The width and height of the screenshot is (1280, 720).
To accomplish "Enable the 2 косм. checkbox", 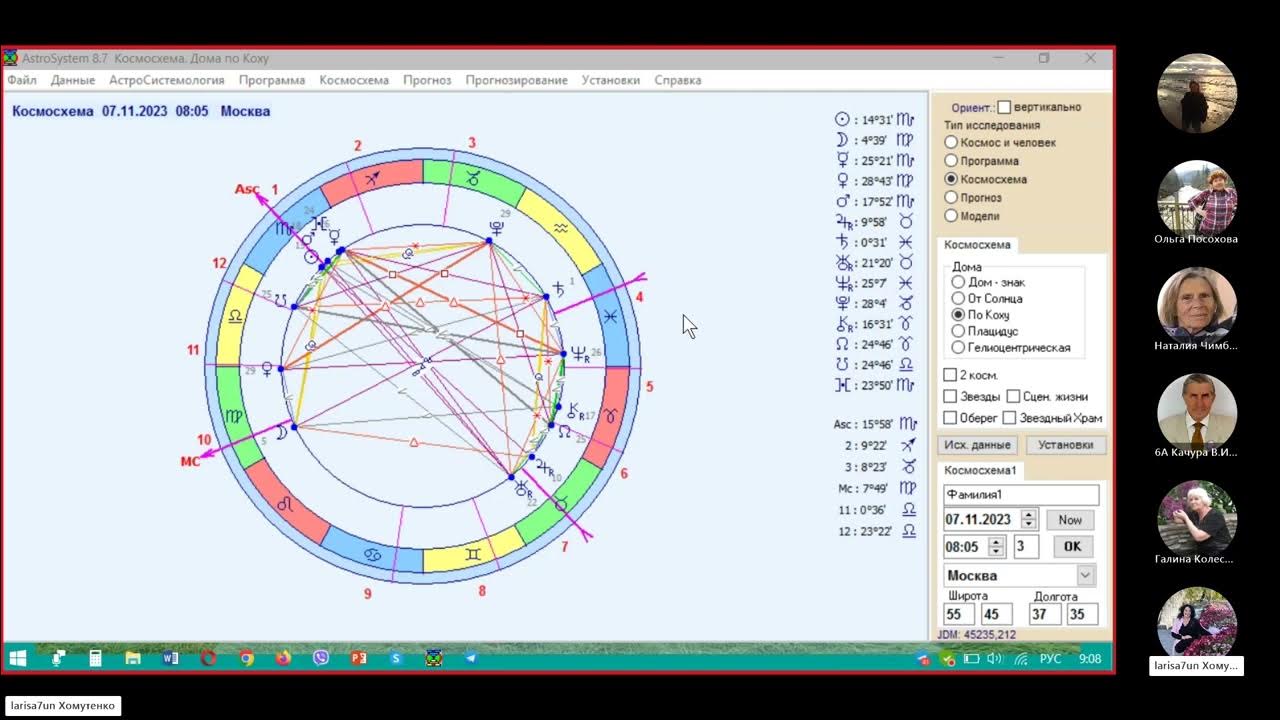I will (x=950, y=375).
